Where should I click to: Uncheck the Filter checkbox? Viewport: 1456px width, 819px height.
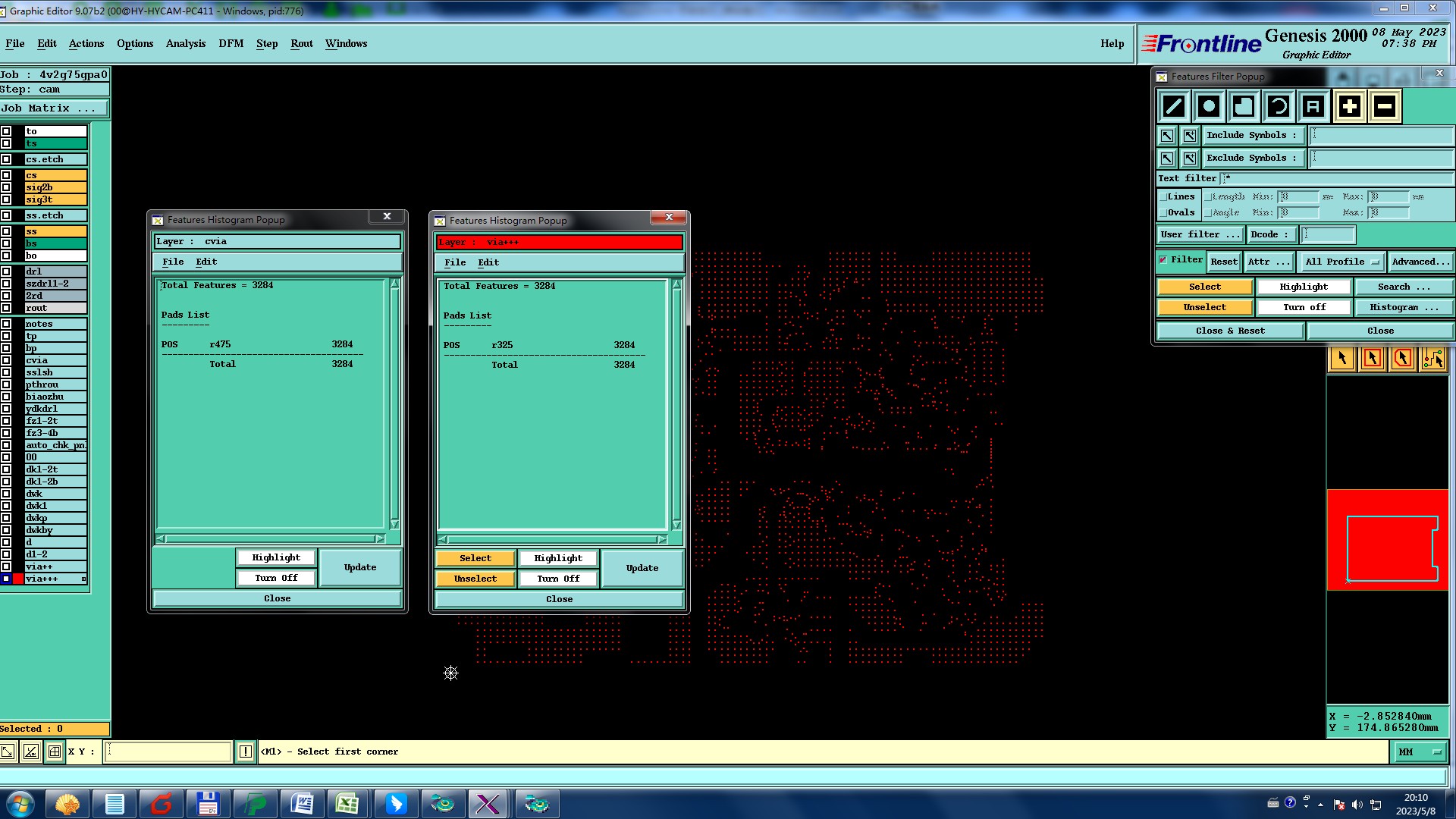coord(1163,260)
